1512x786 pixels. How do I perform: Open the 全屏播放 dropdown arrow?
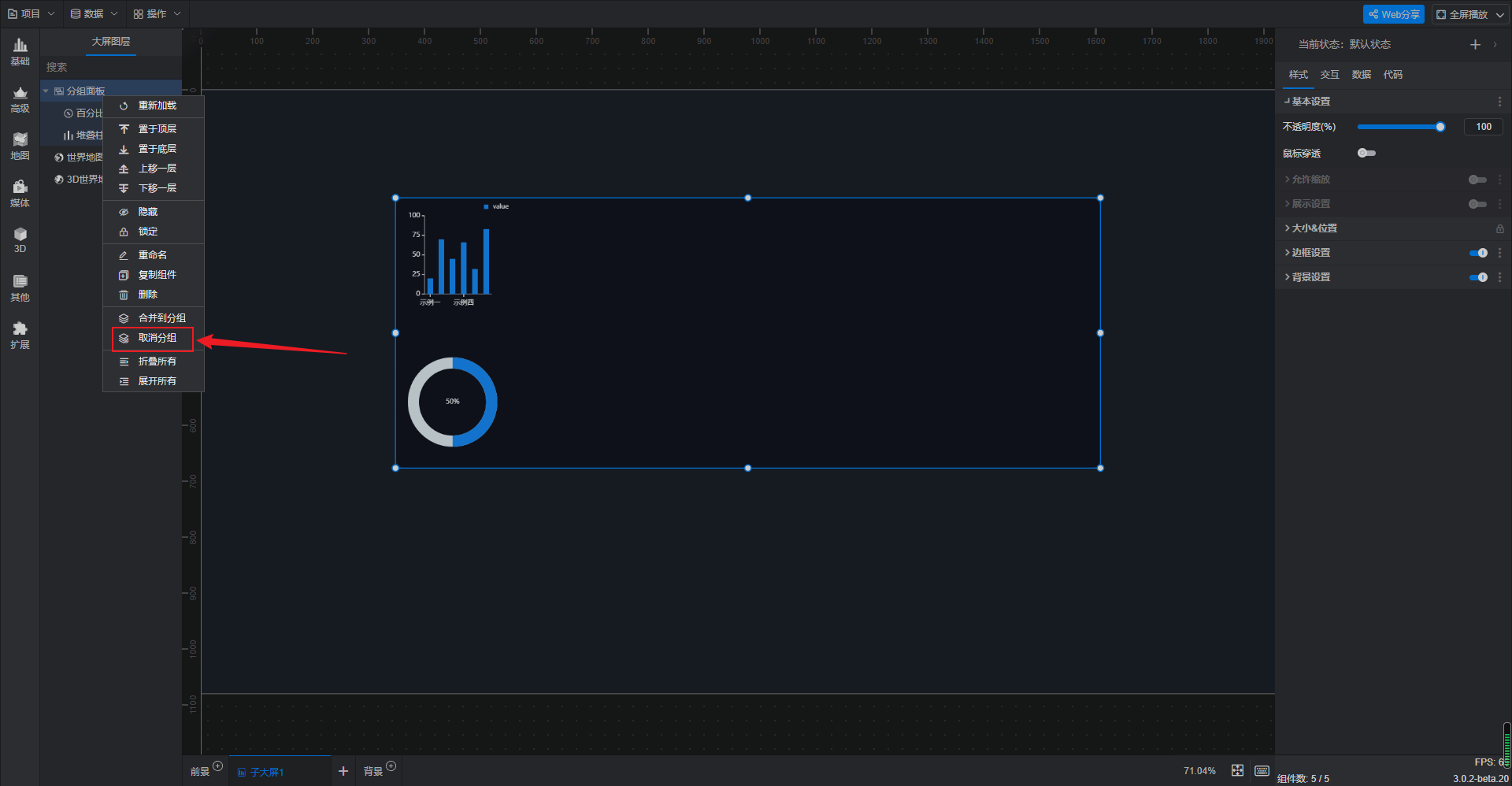(x=1500, y=14)
